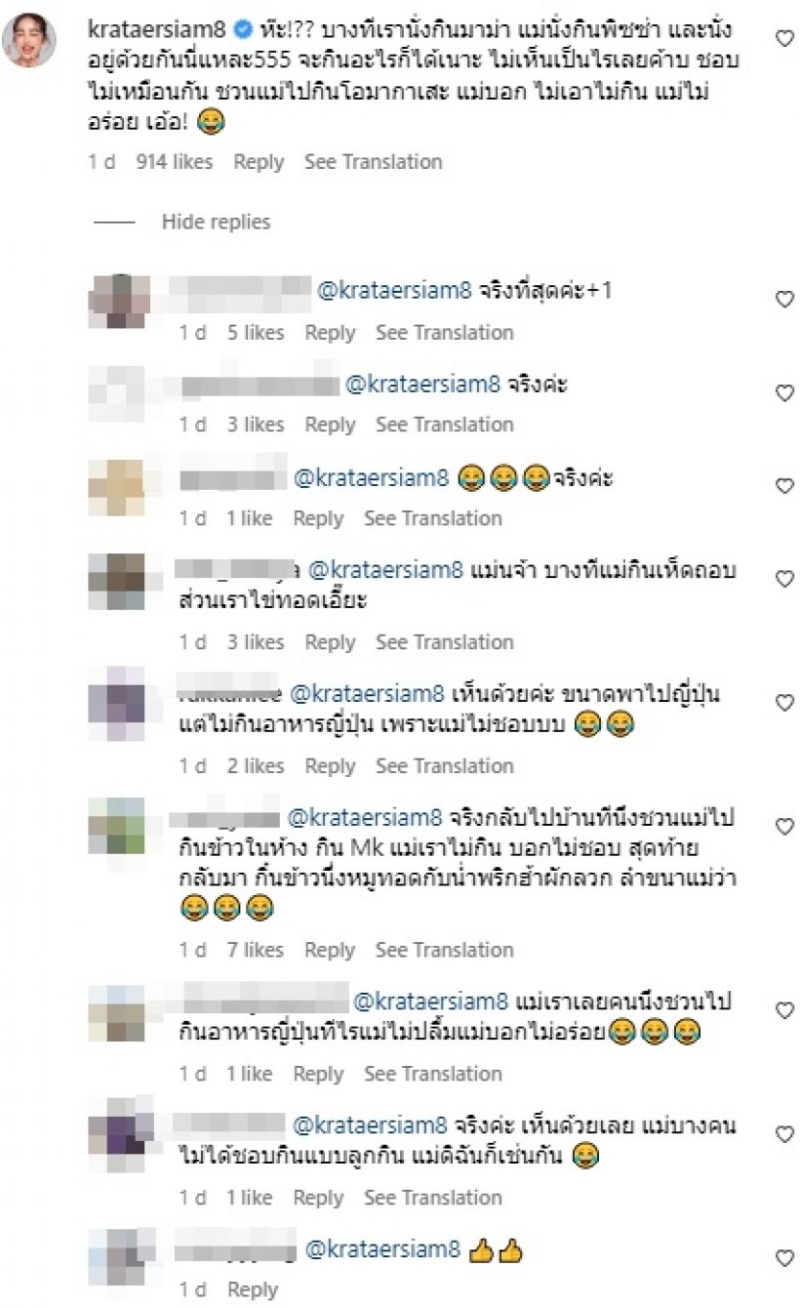Reply to the thumbs-up emoji comment
This screenshot has height=1308, width=800.
(x=253, y=1290)
